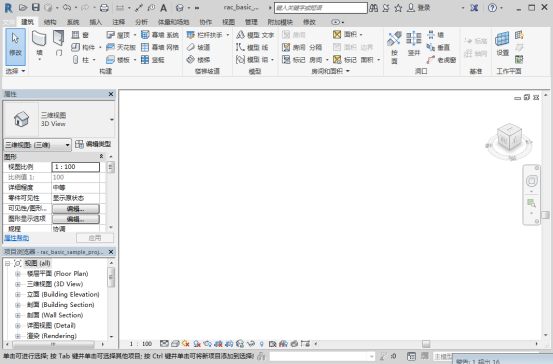Select the 垂直 (Vertical) opening tool
Image resolution: width=553 pixels, height=364 pixels.
click(x=438, y=47)
